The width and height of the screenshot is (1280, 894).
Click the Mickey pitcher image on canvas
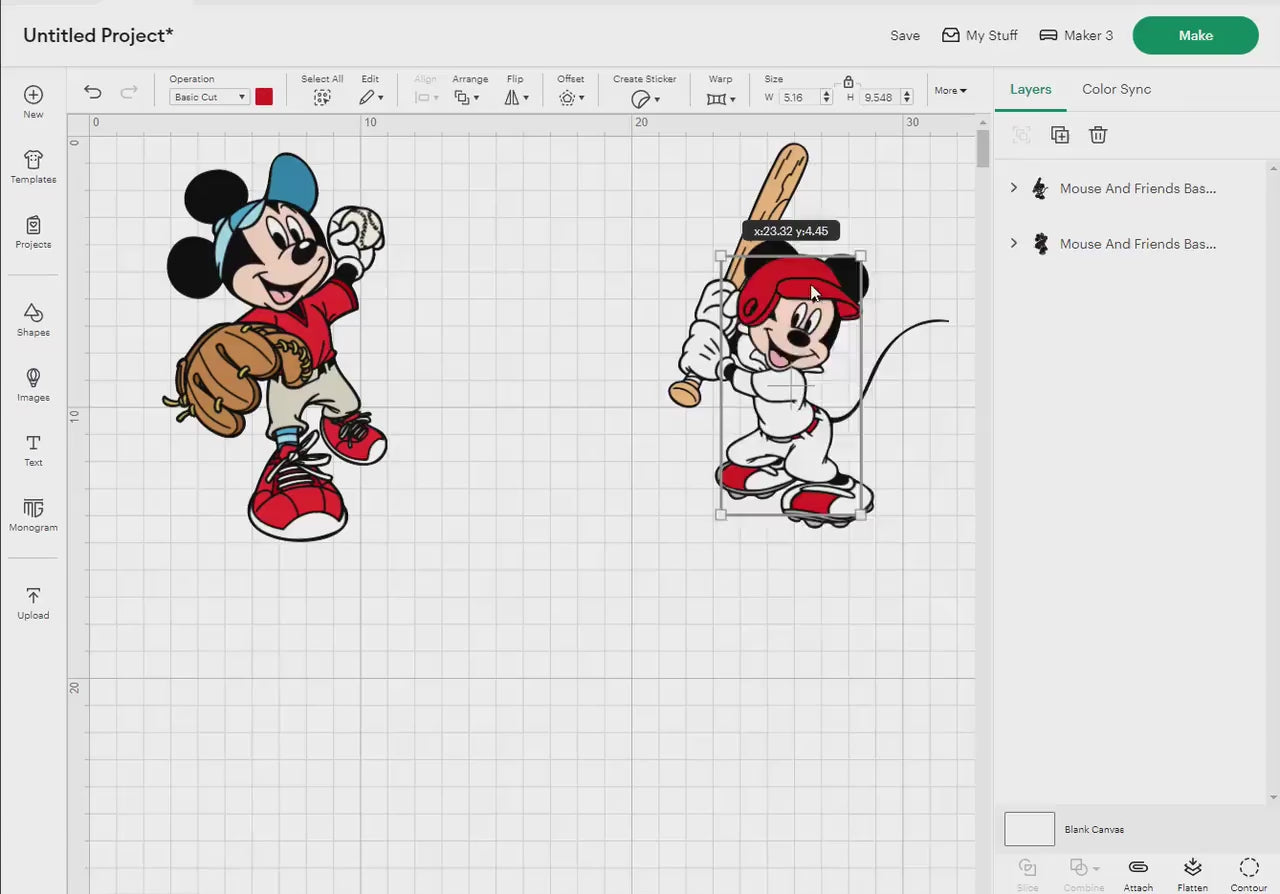point(277,345)
